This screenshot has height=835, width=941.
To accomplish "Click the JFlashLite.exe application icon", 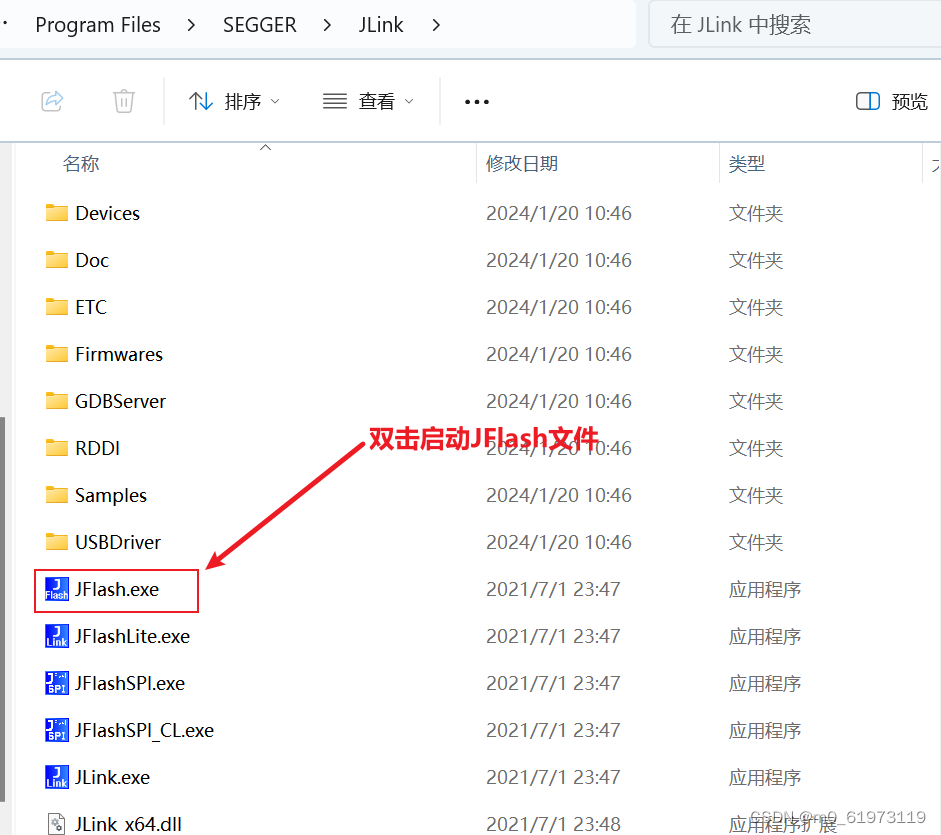I will click(56, 636).
